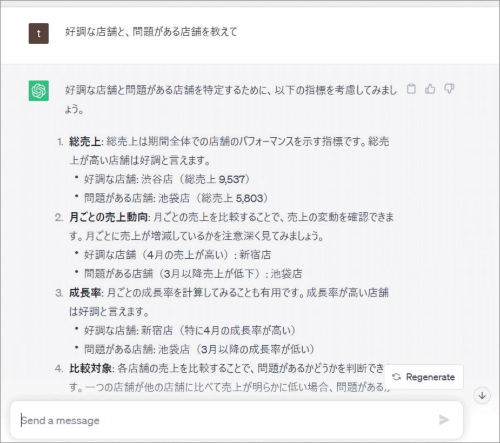Screen dimensions: 500x443
Task: Focus the Send a message input field
Action: click(237, 420)
